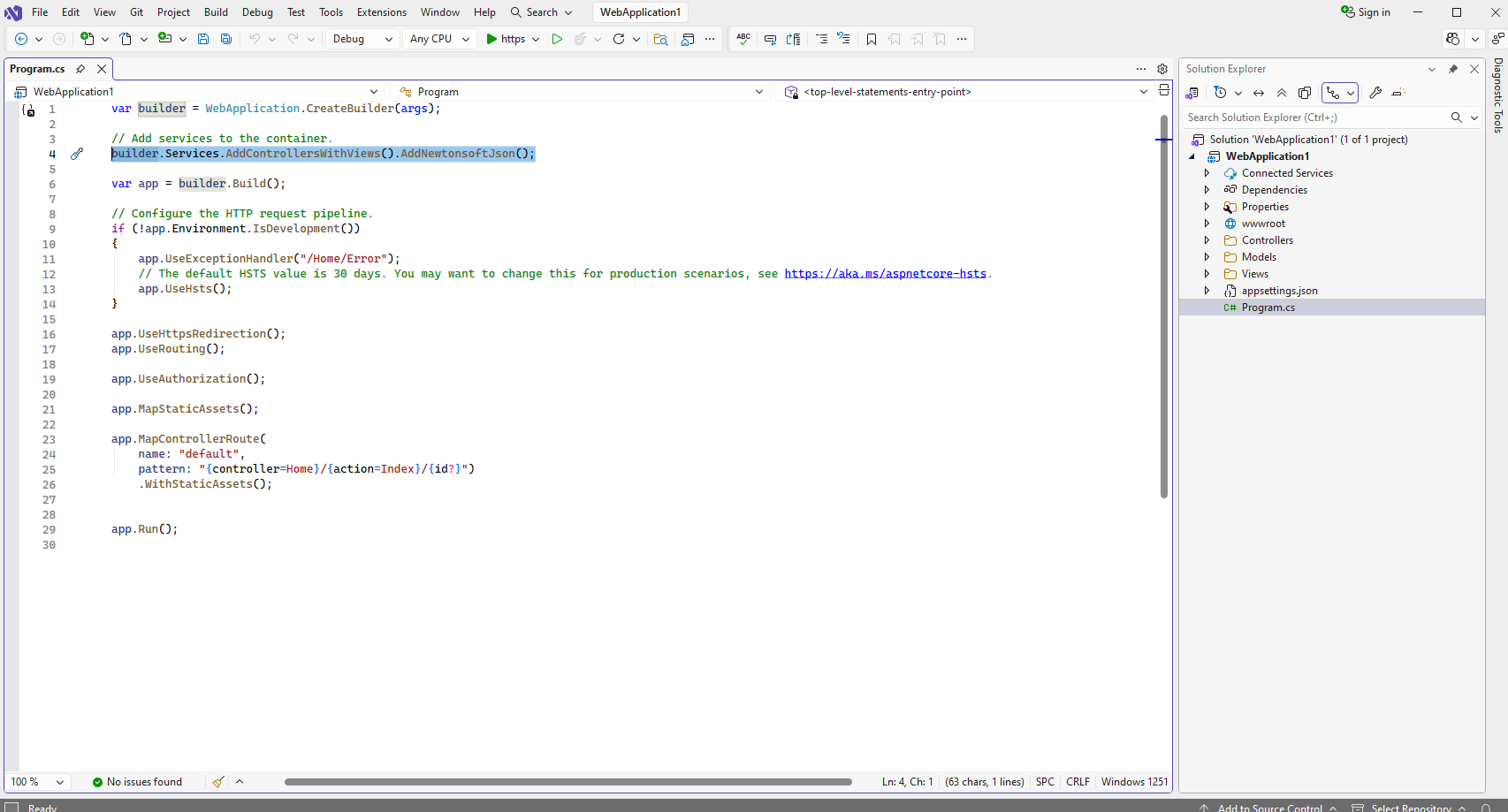Expand the Controllers folder node
This screenshot has width=1508, height=812.
[x=1207, y=240]
